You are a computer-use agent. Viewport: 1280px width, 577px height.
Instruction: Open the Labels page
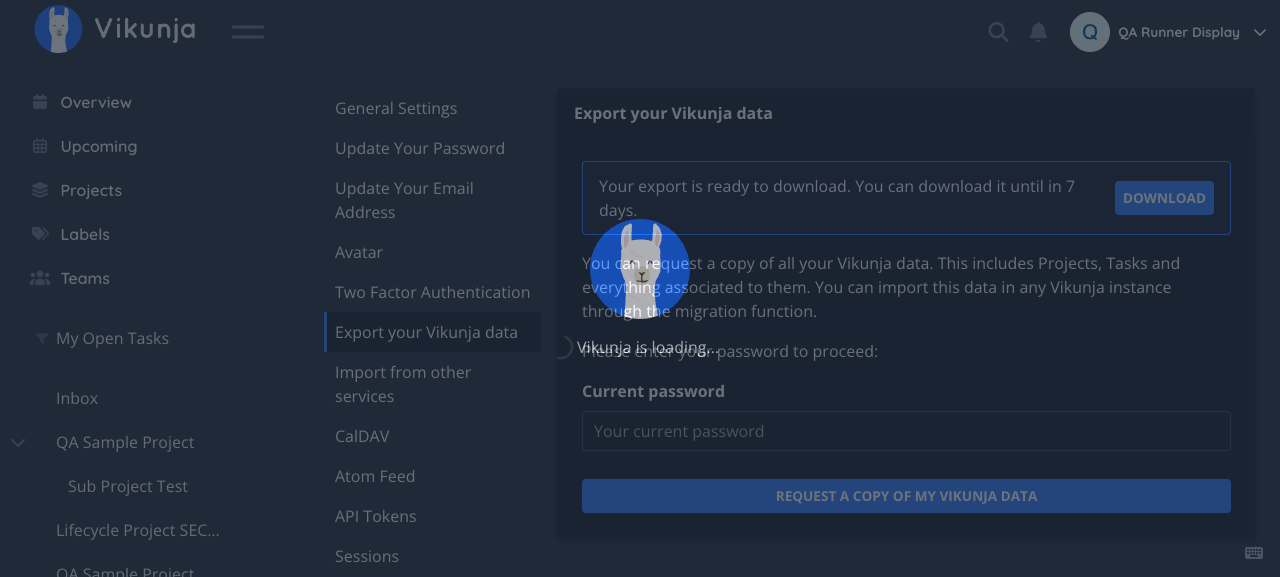click(x=85, y=234)
